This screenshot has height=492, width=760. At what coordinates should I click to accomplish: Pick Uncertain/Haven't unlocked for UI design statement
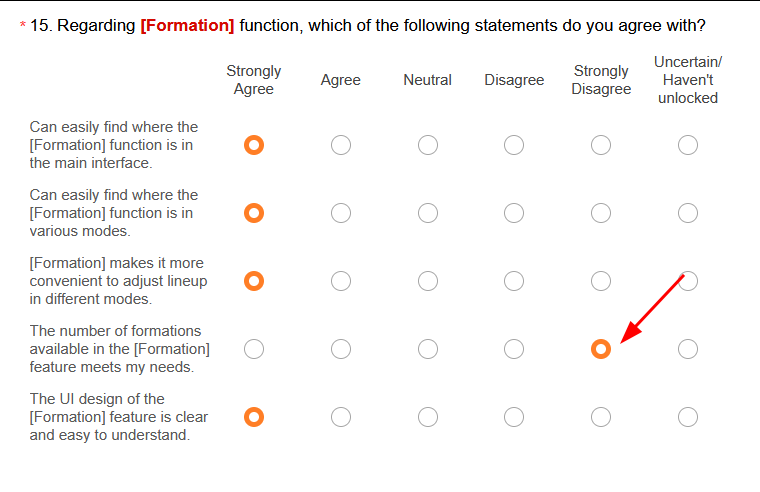click(688, 417)
